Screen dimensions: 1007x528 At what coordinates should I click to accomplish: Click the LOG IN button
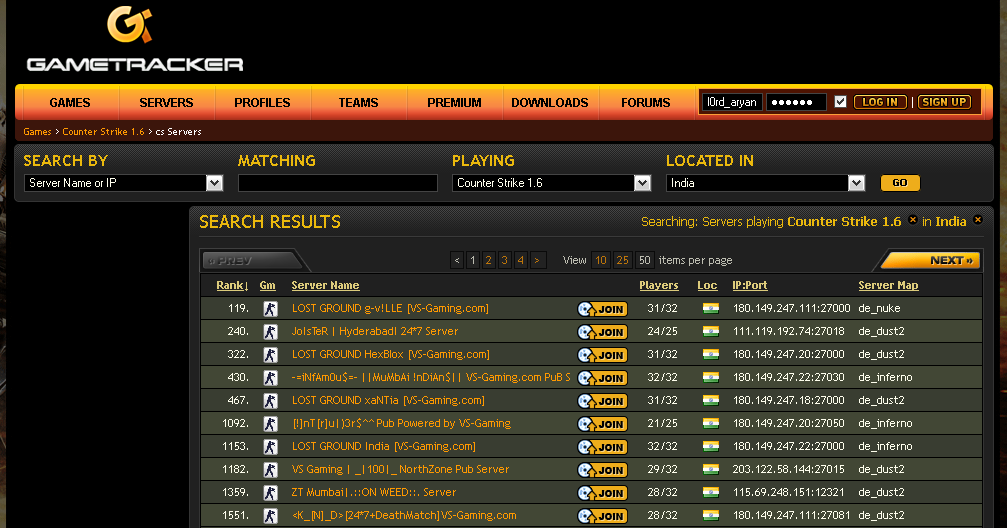[880, 102]
